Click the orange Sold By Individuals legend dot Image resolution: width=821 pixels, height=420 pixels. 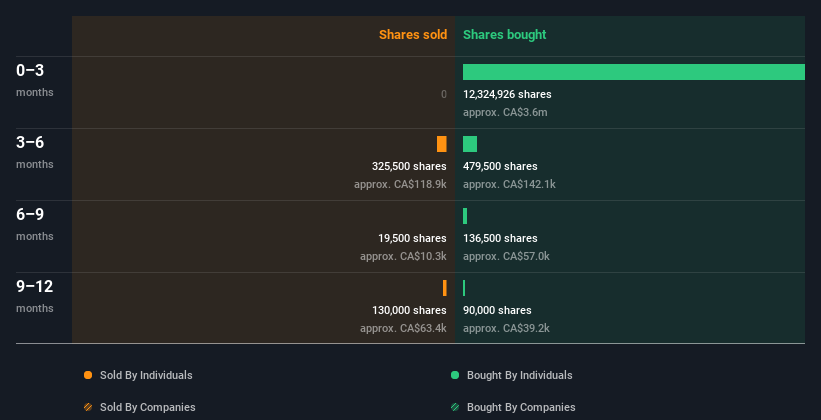coord(88,375)
